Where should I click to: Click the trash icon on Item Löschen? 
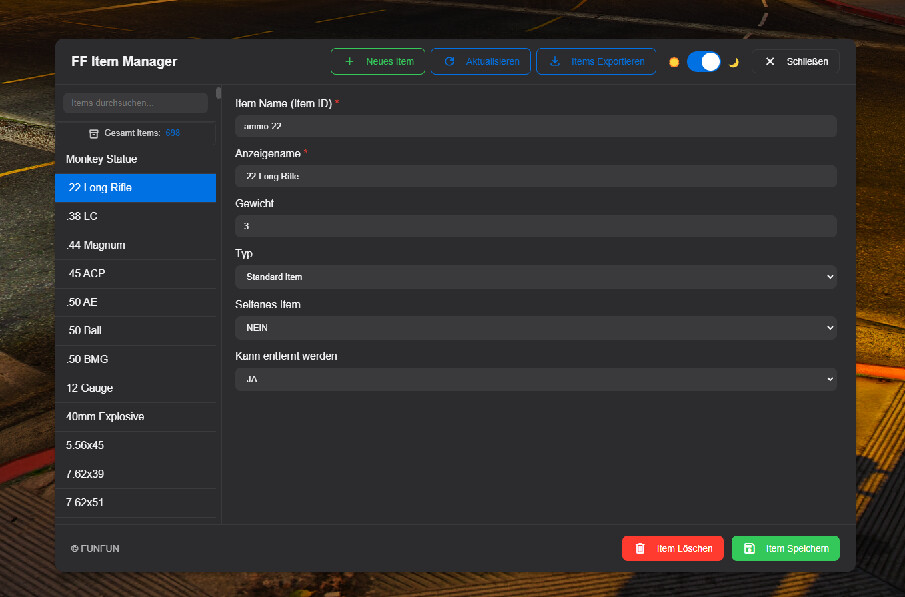(640, 549)
